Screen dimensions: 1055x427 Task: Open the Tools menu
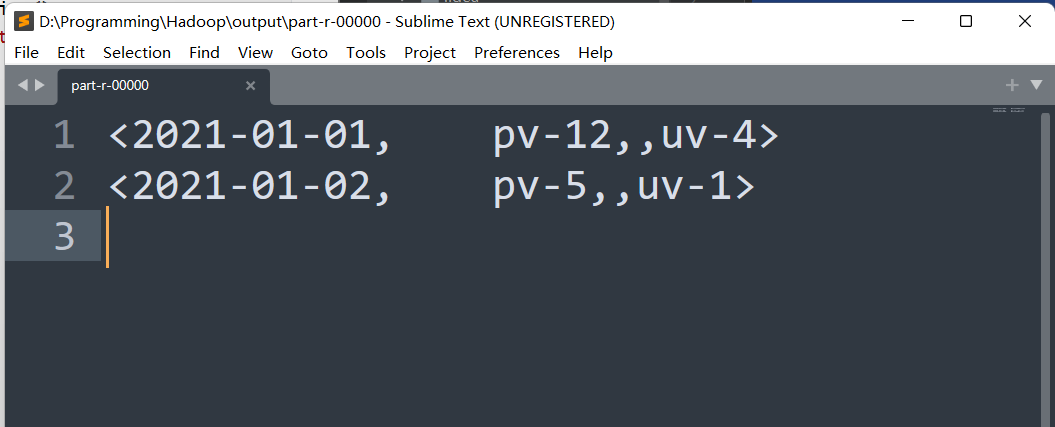tap(366, 52)
